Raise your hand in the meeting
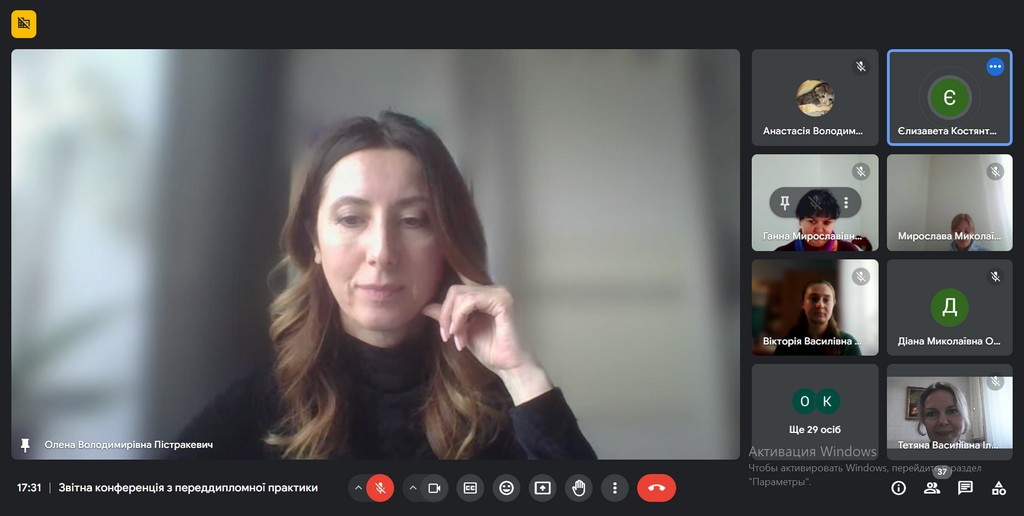The width and height of the screenshot is (1024, 516). (x=578, y=488)
